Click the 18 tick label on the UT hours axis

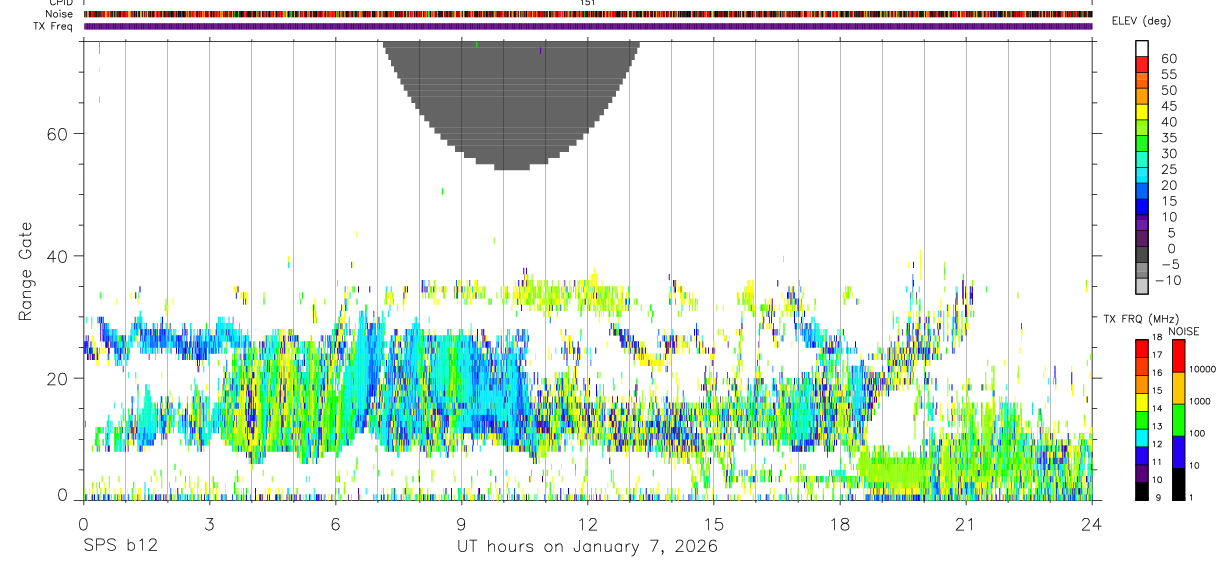coord(839,524)
